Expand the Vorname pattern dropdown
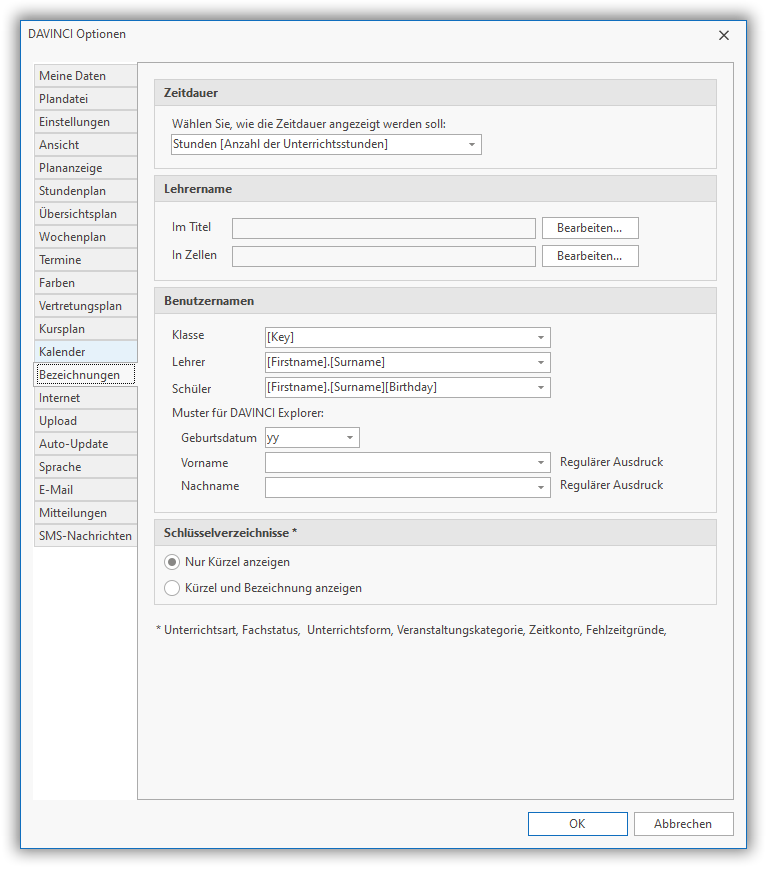 pos(540,463)
